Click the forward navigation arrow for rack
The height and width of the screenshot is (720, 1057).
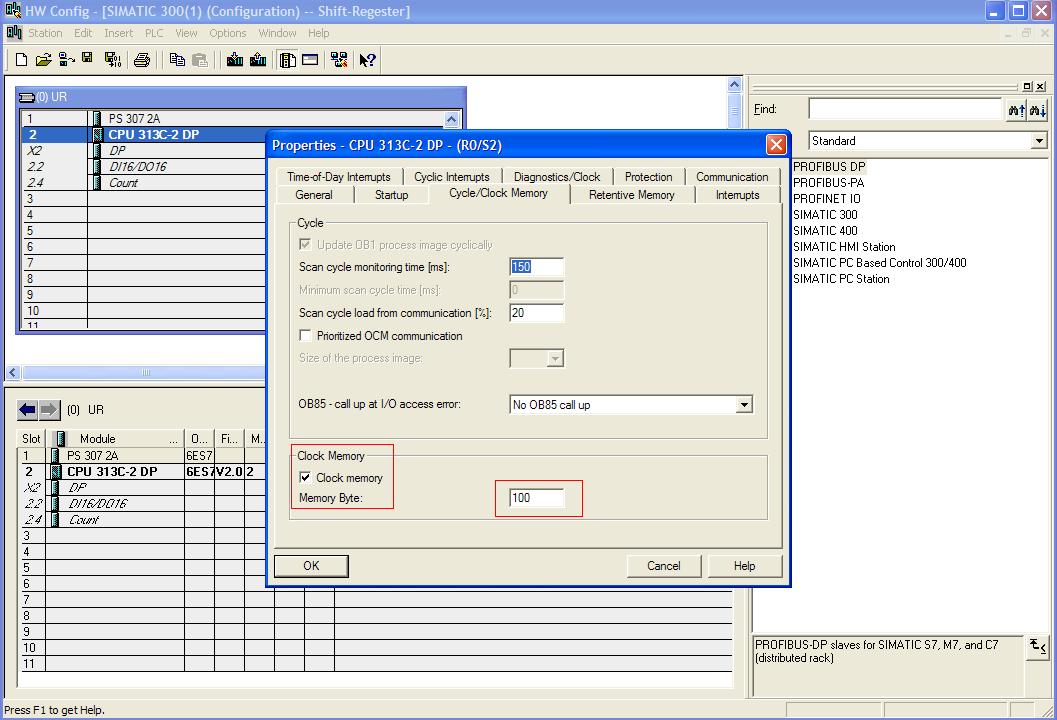click(49, 409)
